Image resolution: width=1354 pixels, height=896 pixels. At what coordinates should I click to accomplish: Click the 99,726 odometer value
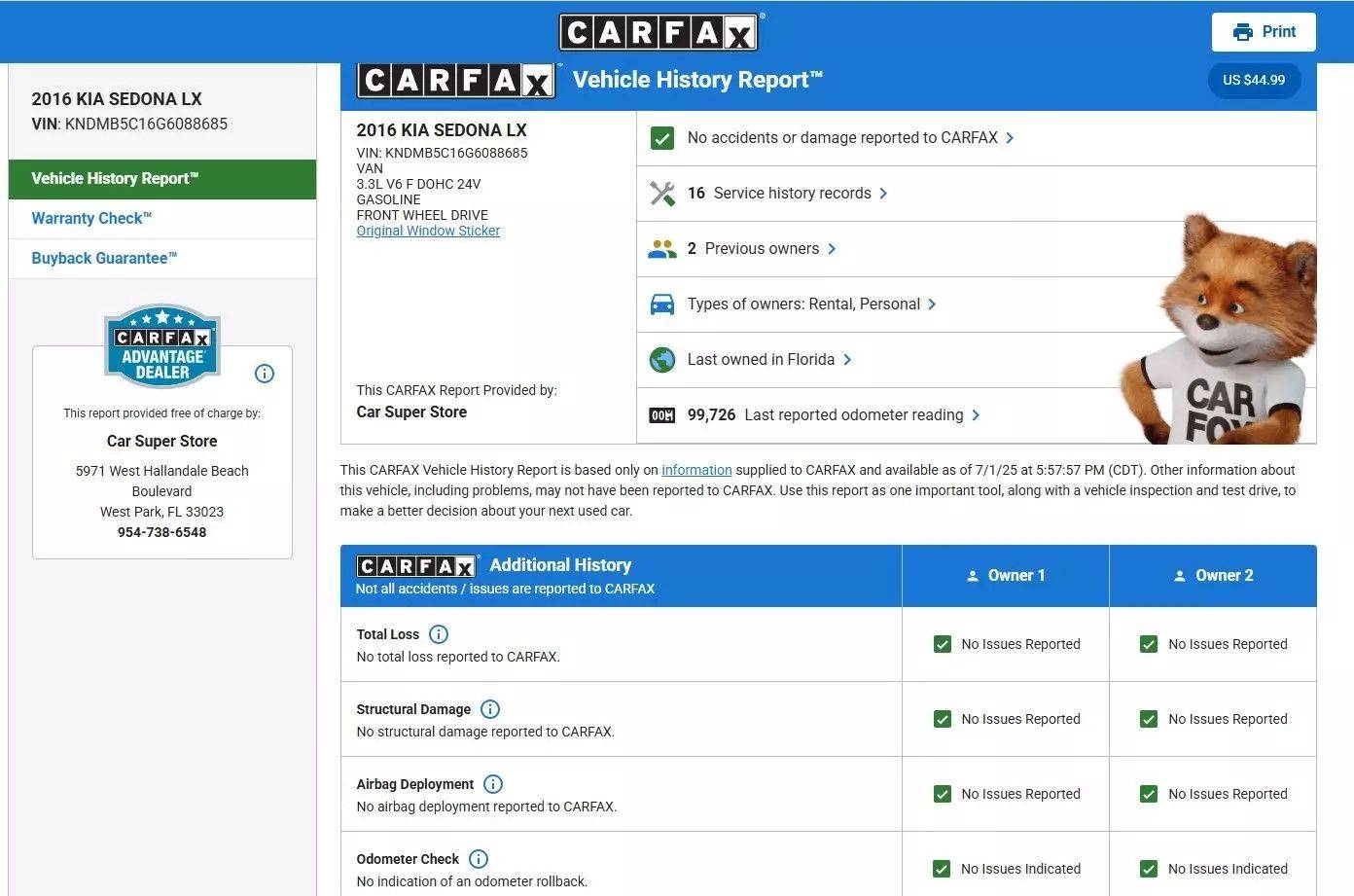tap(711, 415)
